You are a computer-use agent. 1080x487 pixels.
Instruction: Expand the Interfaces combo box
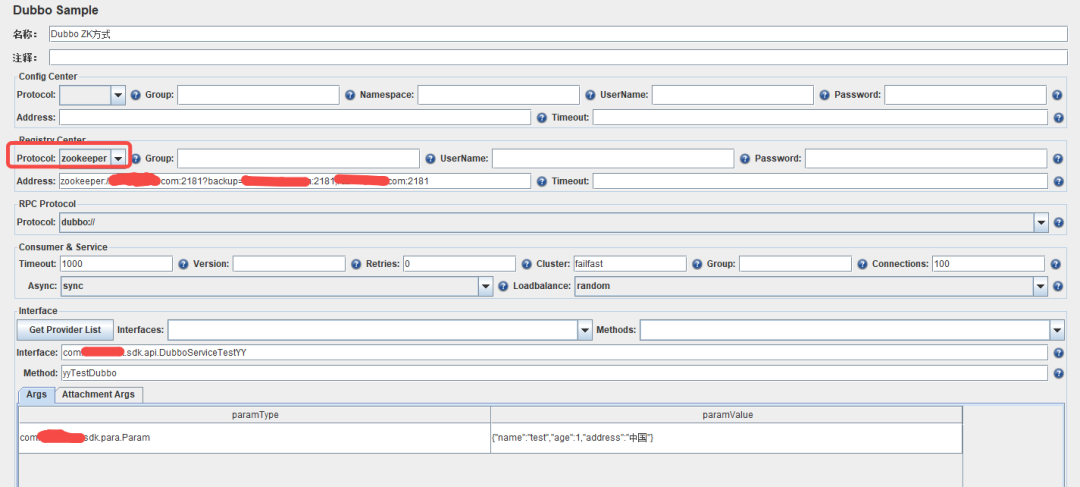click(x=585, y=331)
